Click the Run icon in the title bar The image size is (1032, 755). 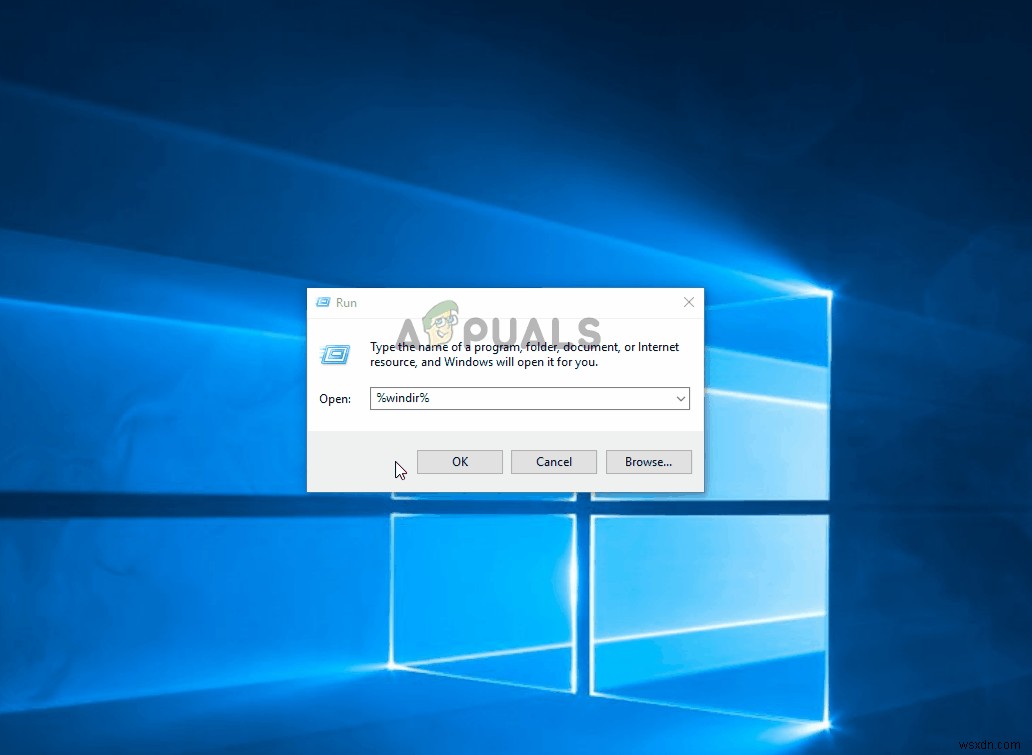(324, 302)
